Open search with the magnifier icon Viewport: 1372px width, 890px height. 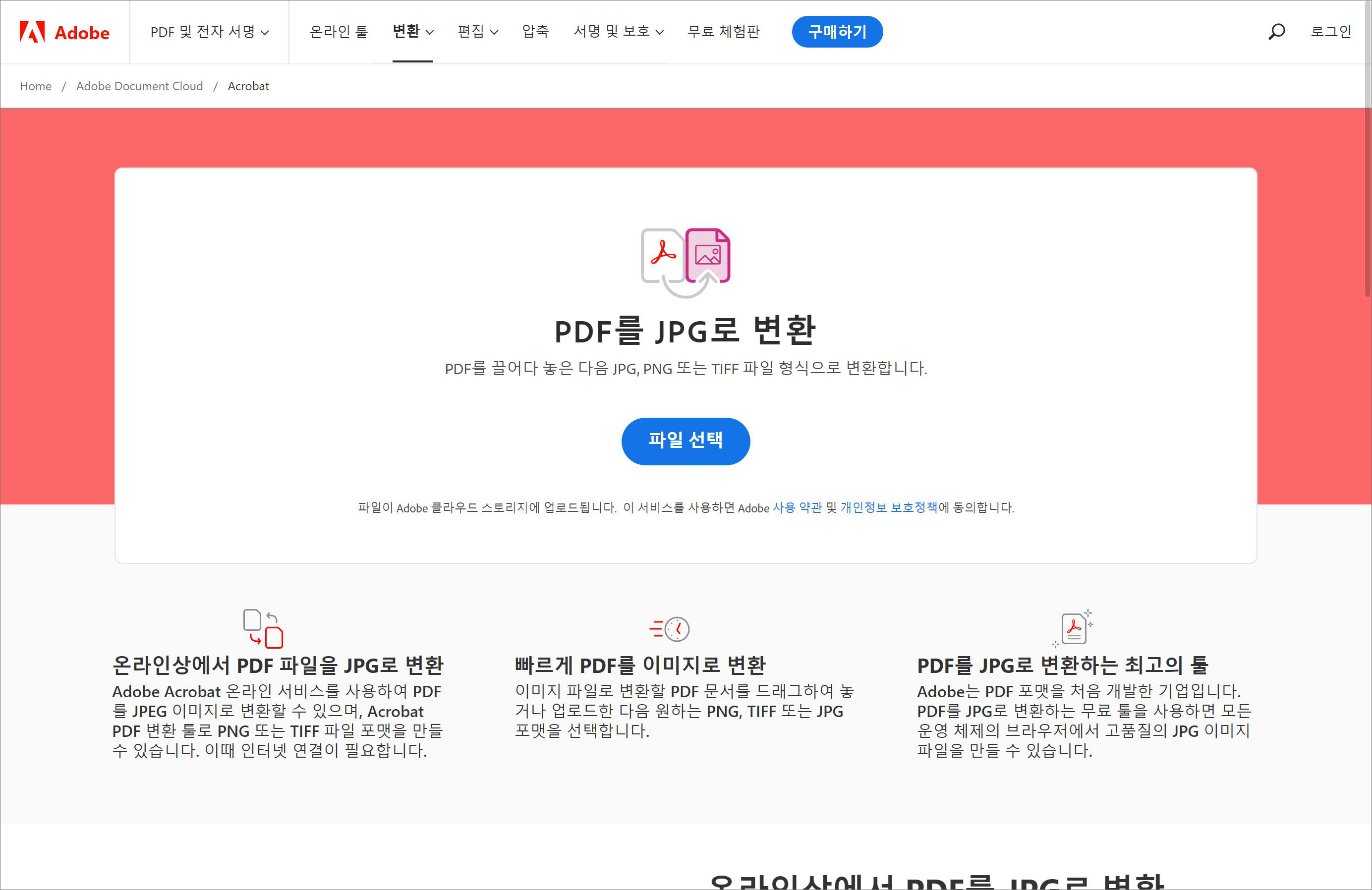(x=1276, y=31)
